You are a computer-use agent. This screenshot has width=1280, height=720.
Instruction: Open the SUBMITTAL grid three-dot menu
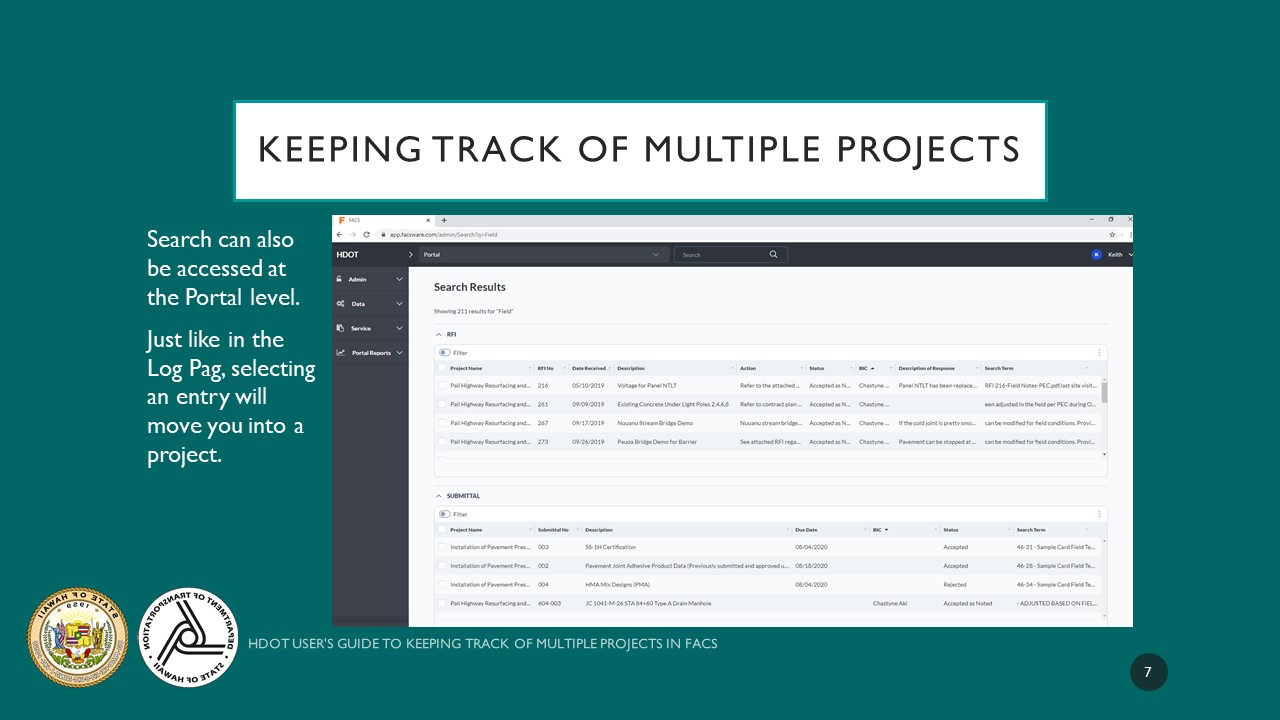pyautogui.click(x=1099, y=514)
